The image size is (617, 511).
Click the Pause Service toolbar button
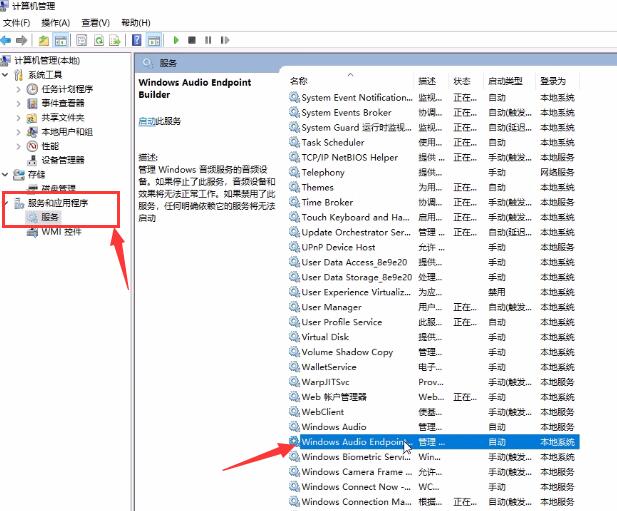pos(208,40)
